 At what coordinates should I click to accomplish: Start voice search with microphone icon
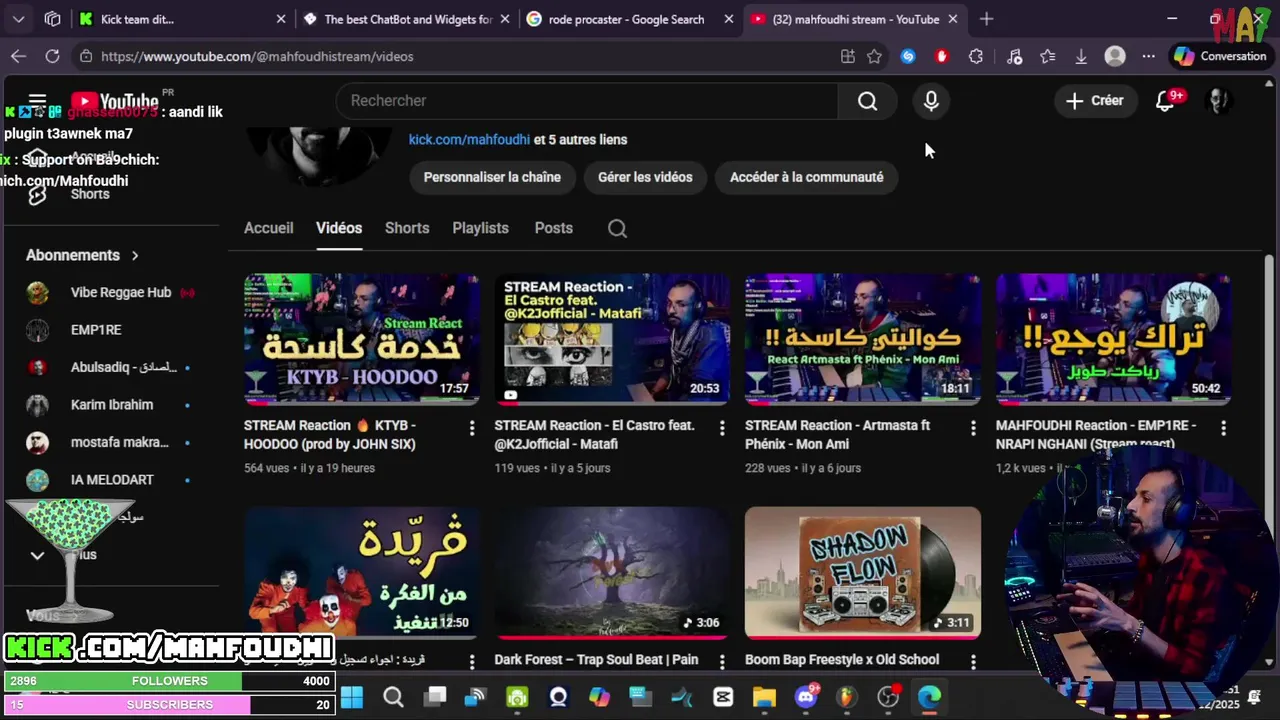931,101
